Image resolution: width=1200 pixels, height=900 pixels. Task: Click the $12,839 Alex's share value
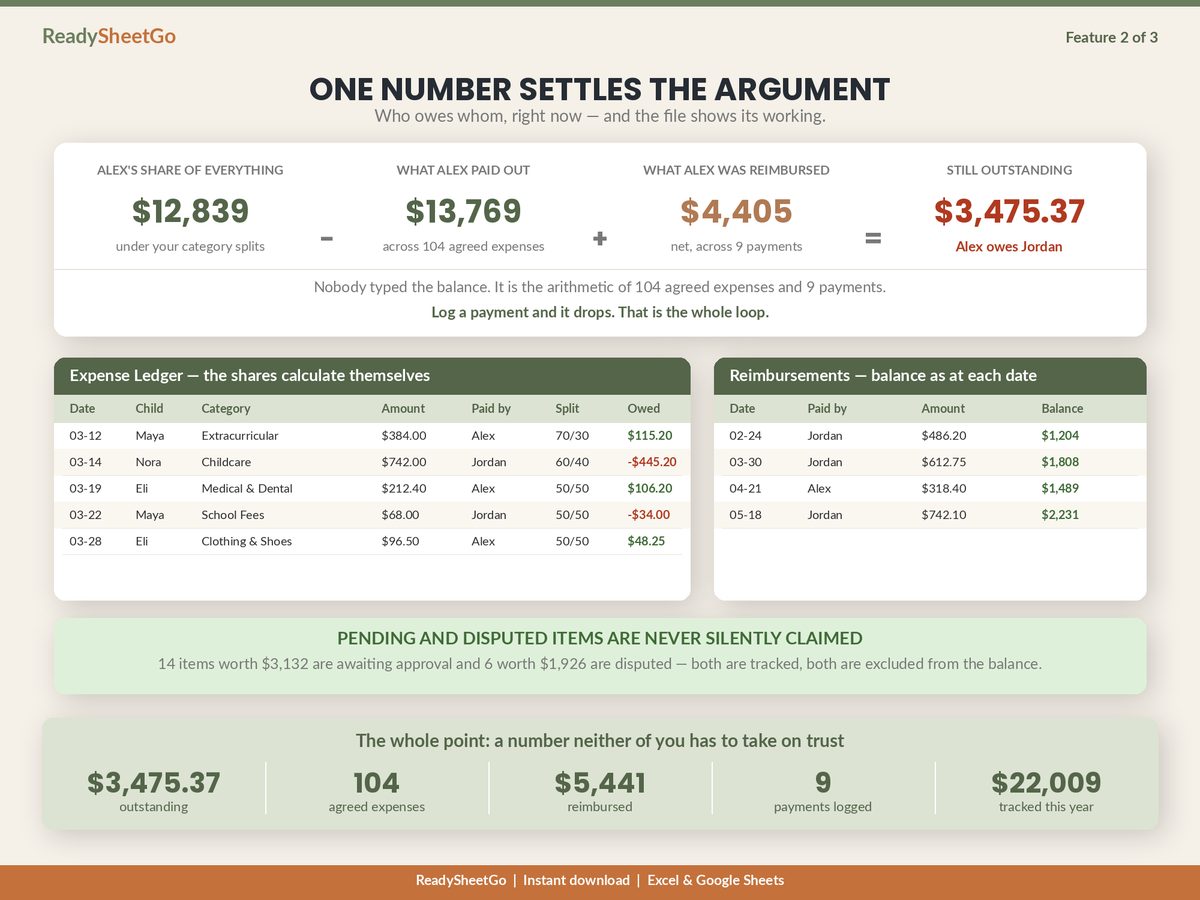click(190, 211)
